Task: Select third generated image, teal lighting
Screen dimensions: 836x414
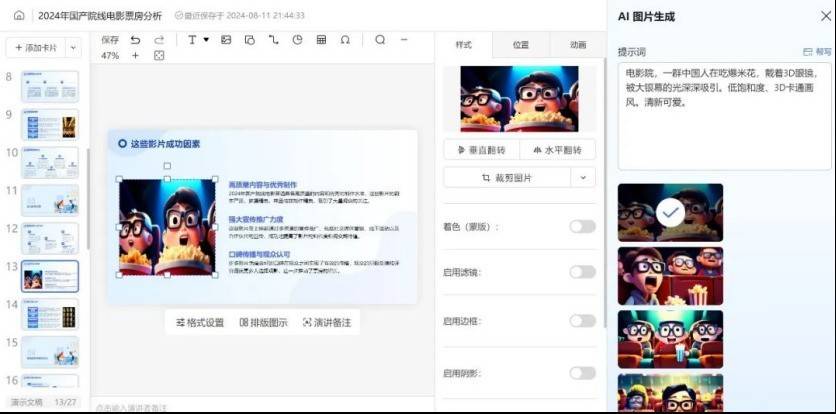Action: (x=670, y=339)
